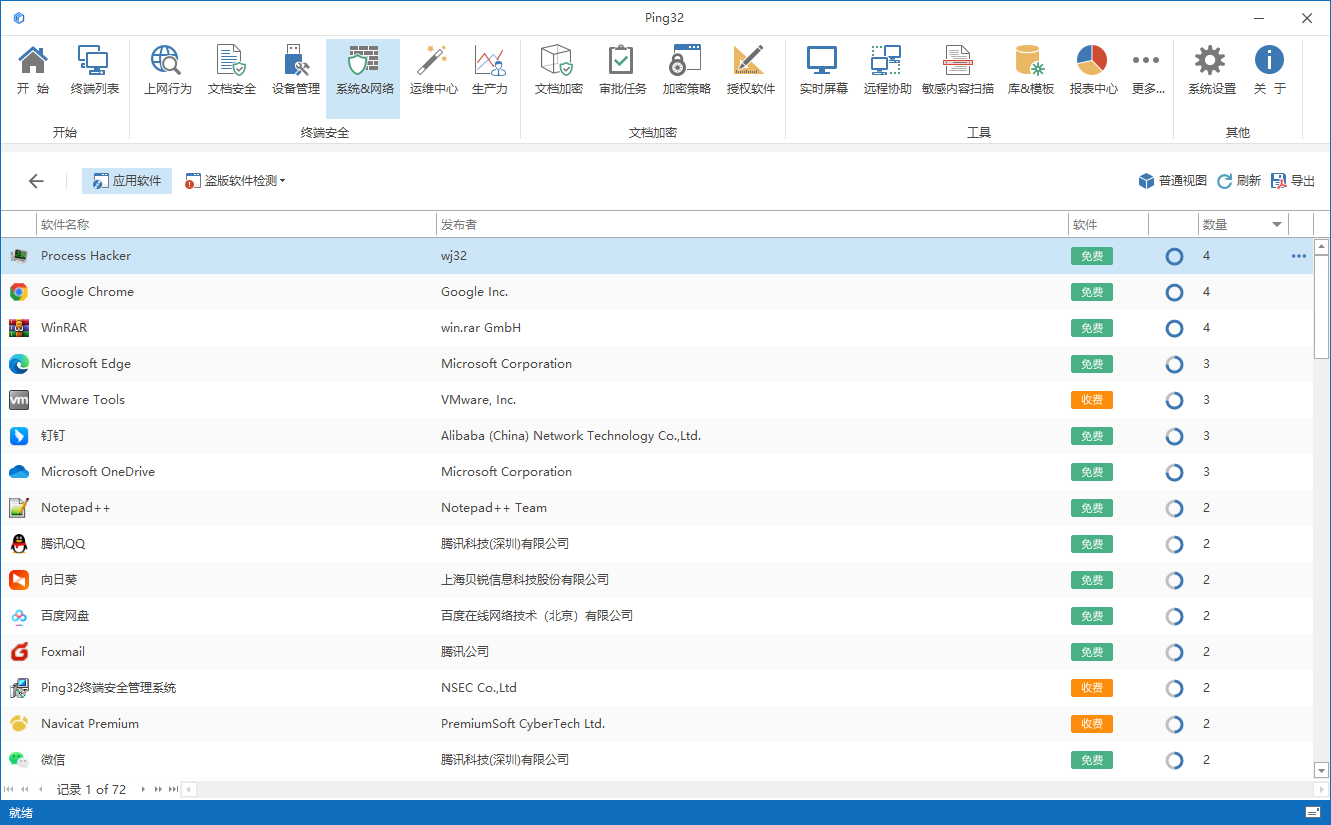Viewport: 1331px width, 825px height.
Task: Open 敏感内容扫描 sensitive content scan
Action: coord(958,70)
